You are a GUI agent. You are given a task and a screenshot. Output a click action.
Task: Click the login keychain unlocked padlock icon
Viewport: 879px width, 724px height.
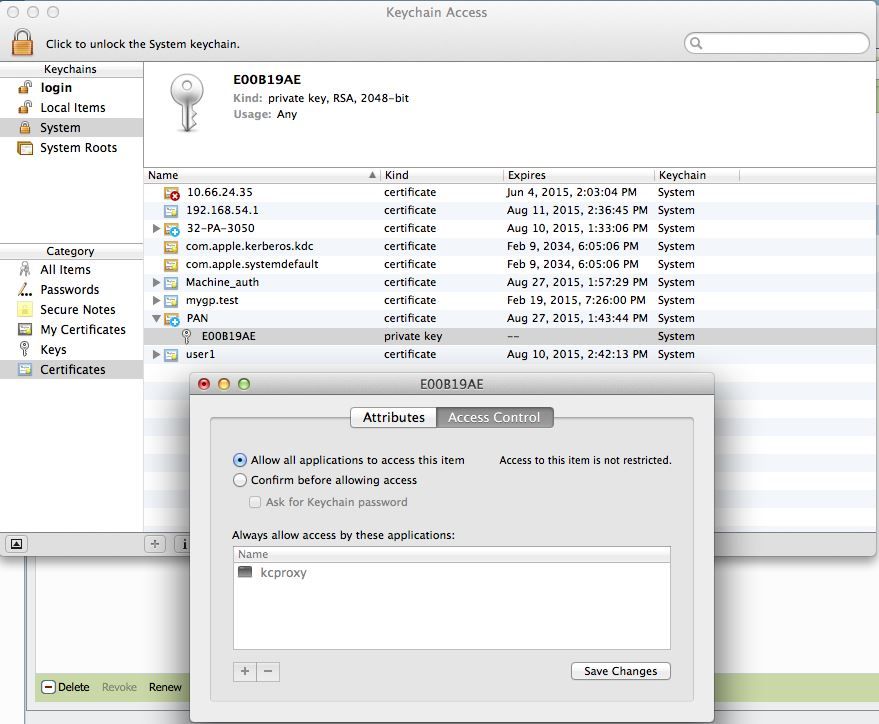click(25, 87)
